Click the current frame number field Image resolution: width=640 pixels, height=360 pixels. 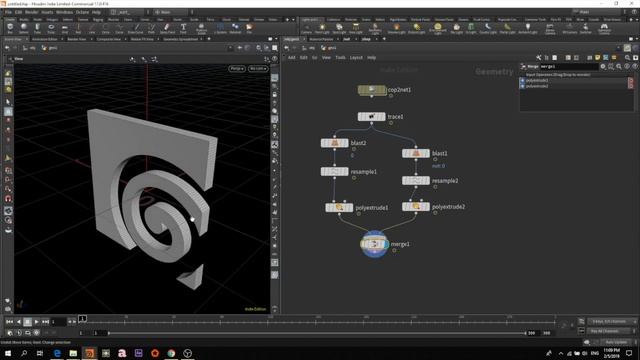click(x=58, y=322)
